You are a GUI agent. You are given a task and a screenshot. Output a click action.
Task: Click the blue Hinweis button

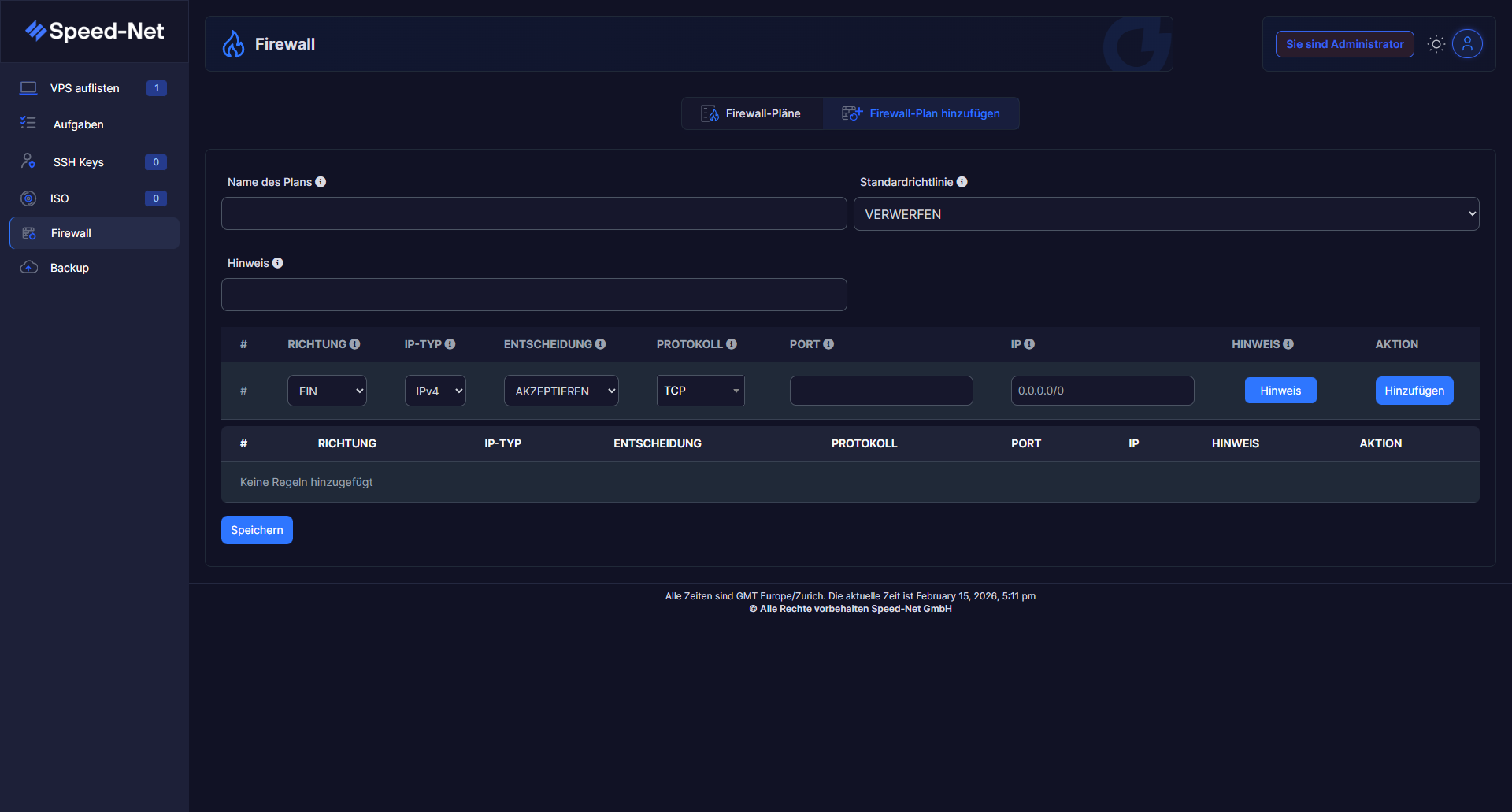coord(1280,391)
